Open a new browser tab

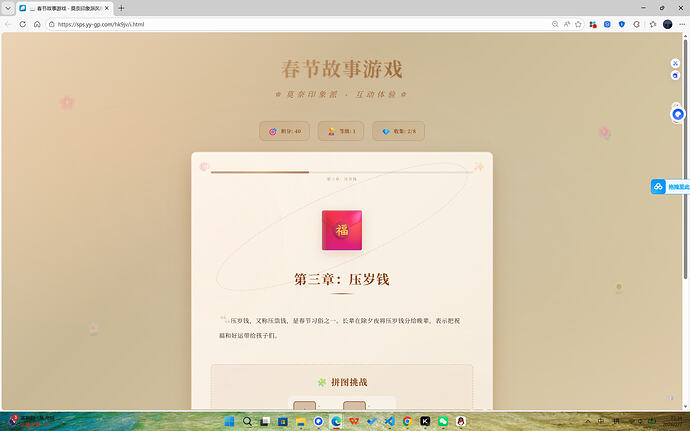(121, 8)
